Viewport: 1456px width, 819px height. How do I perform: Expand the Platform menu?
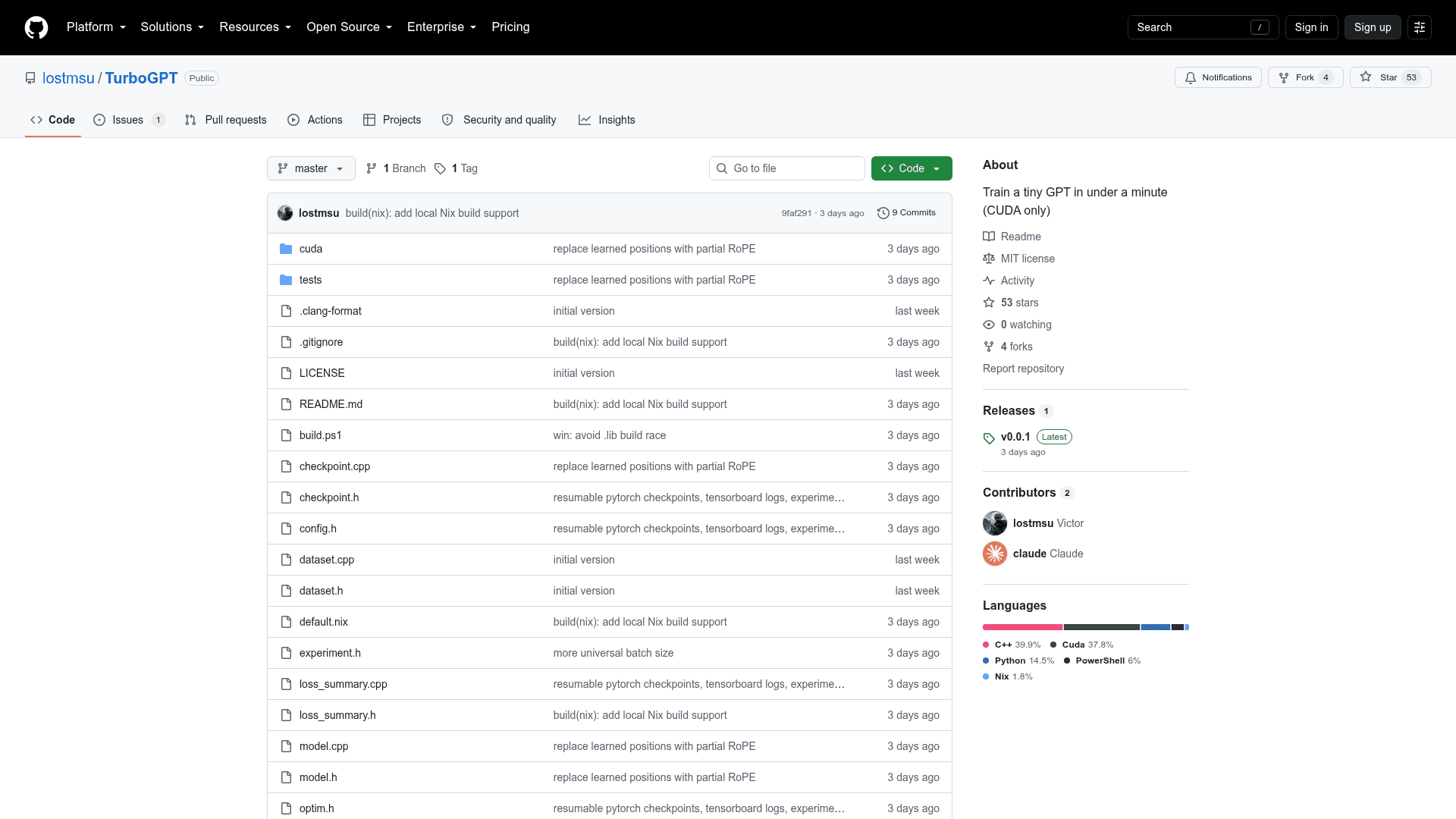(x=96, y=27)
